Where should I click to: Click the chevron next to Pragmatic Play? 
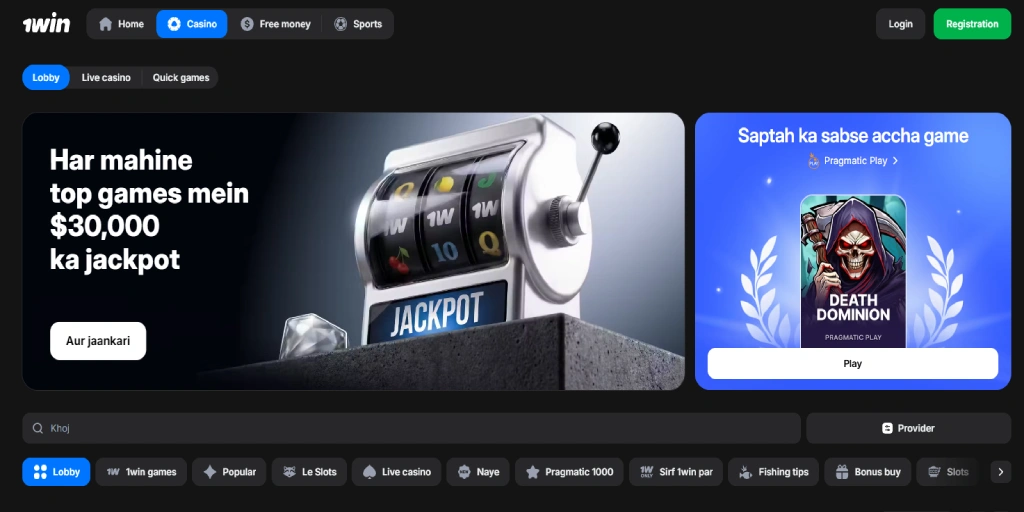click(x=895, y=161)
